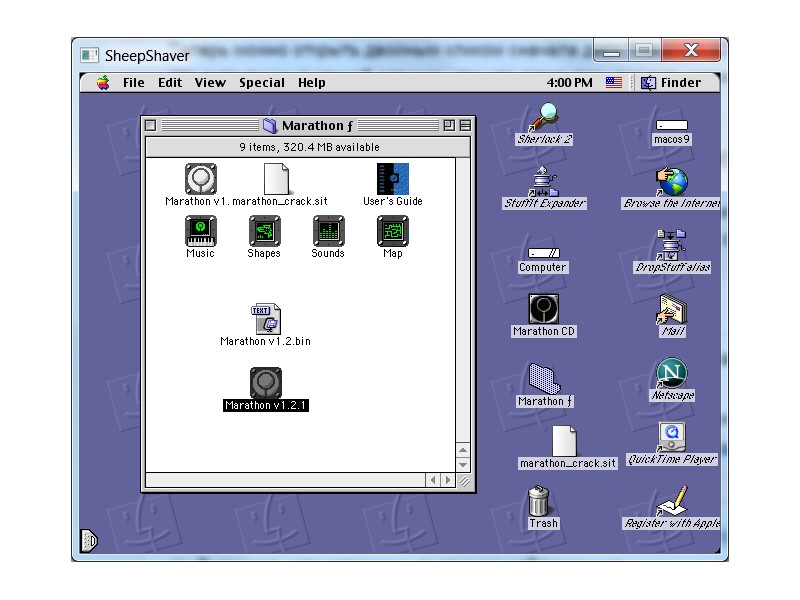The image size is (800, 600).
Task: Open the Finder application menu
Action: click(671, 83)
